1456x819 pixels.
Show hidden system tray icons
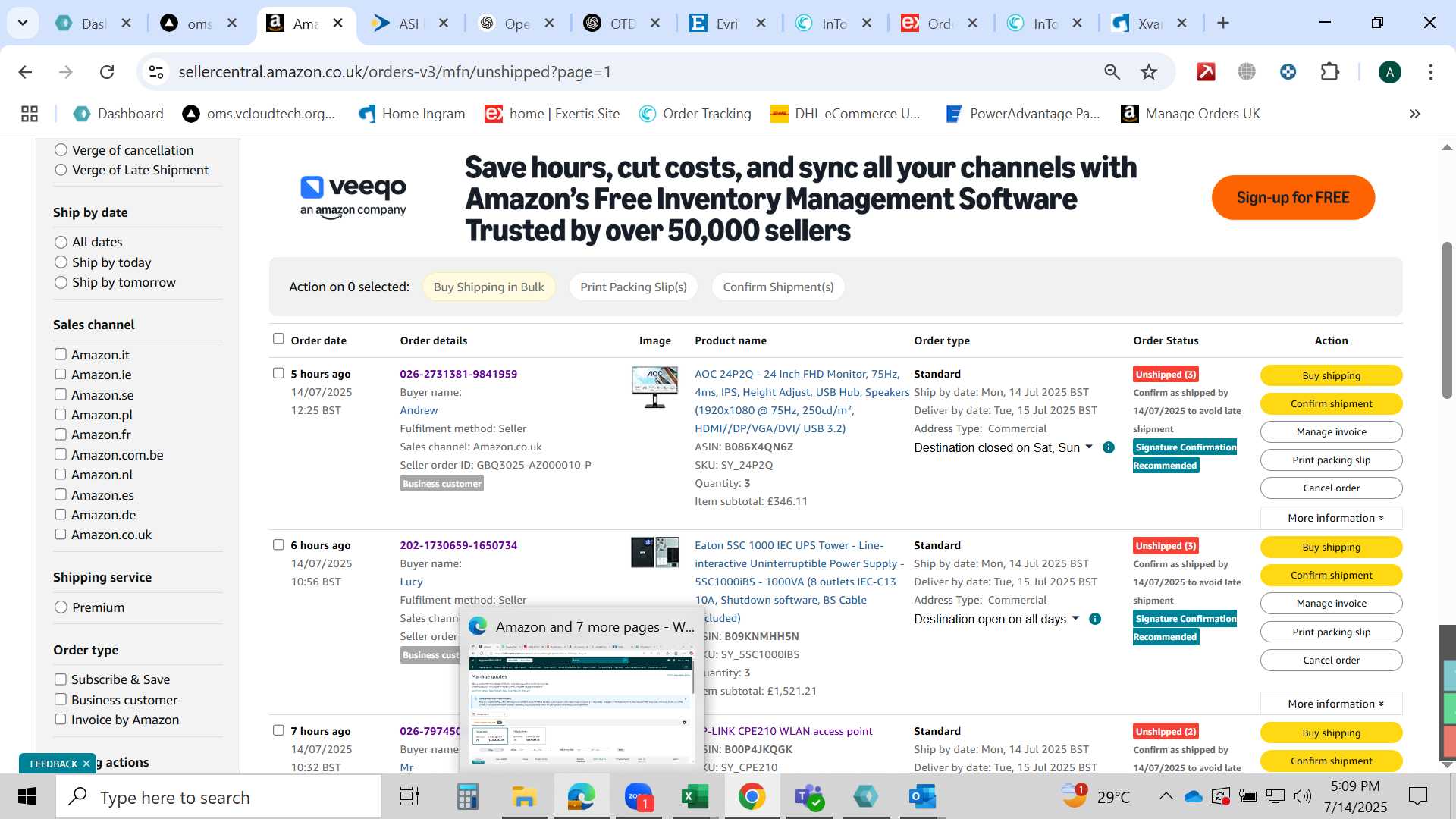[x=1166, y=796]
